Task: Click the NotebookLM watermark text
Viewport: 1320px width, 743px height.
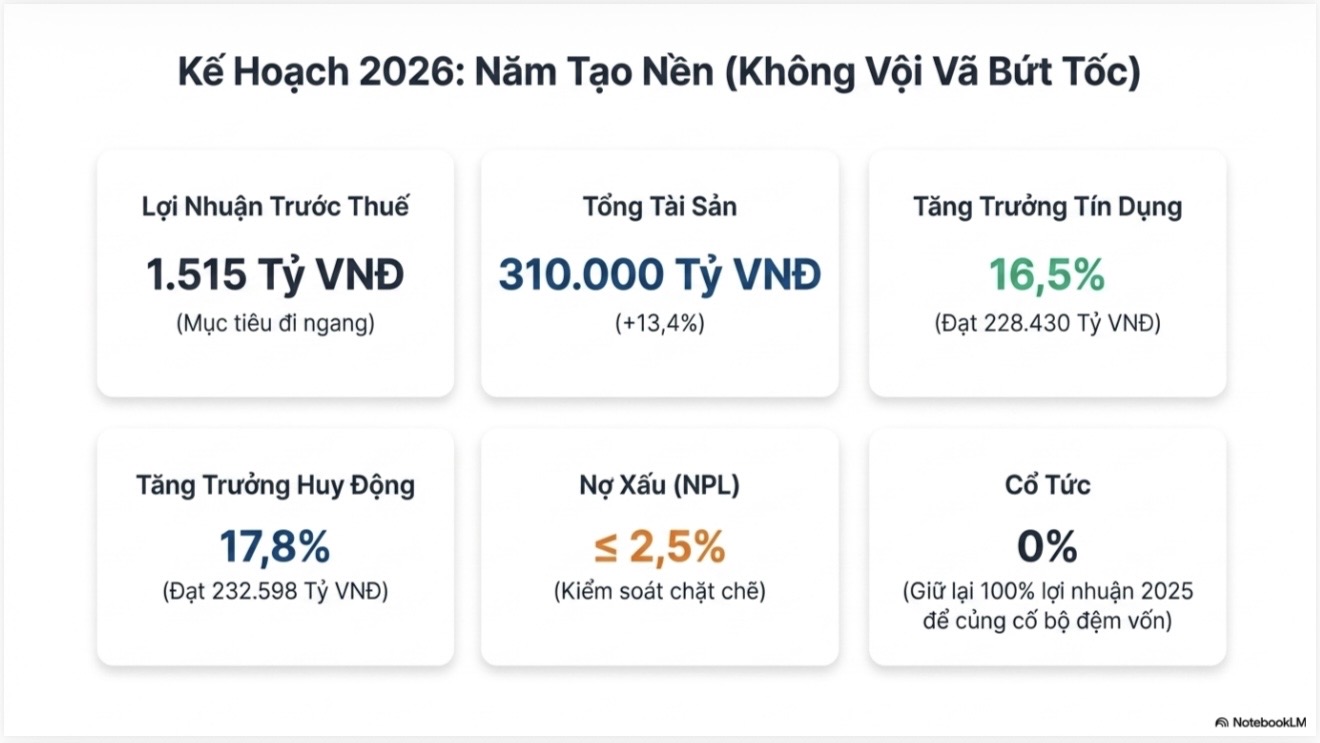Action: click(1269, 722)
